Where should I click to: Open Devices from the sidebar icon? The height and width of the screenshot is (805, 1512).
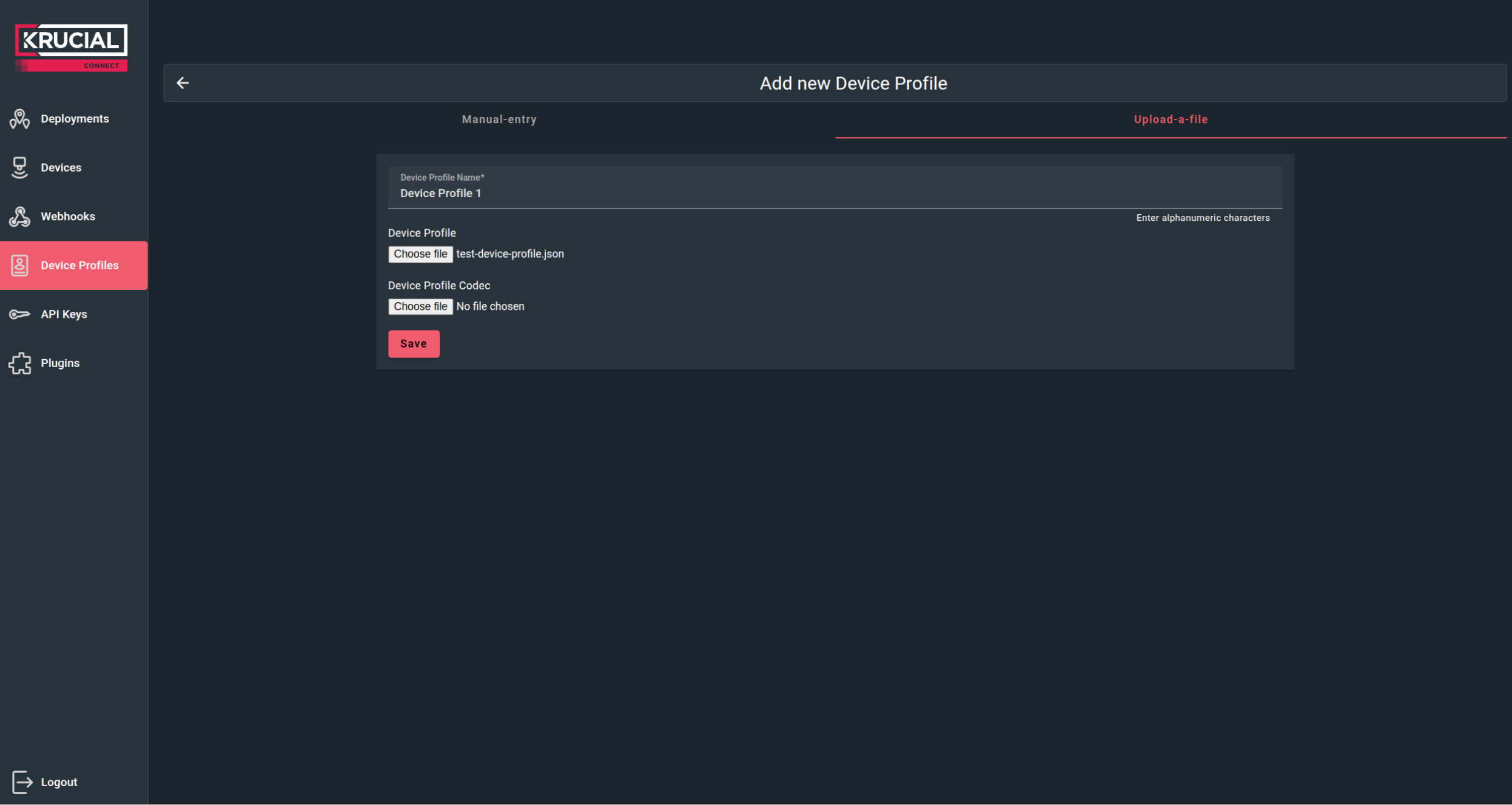[x=19, y=167]
